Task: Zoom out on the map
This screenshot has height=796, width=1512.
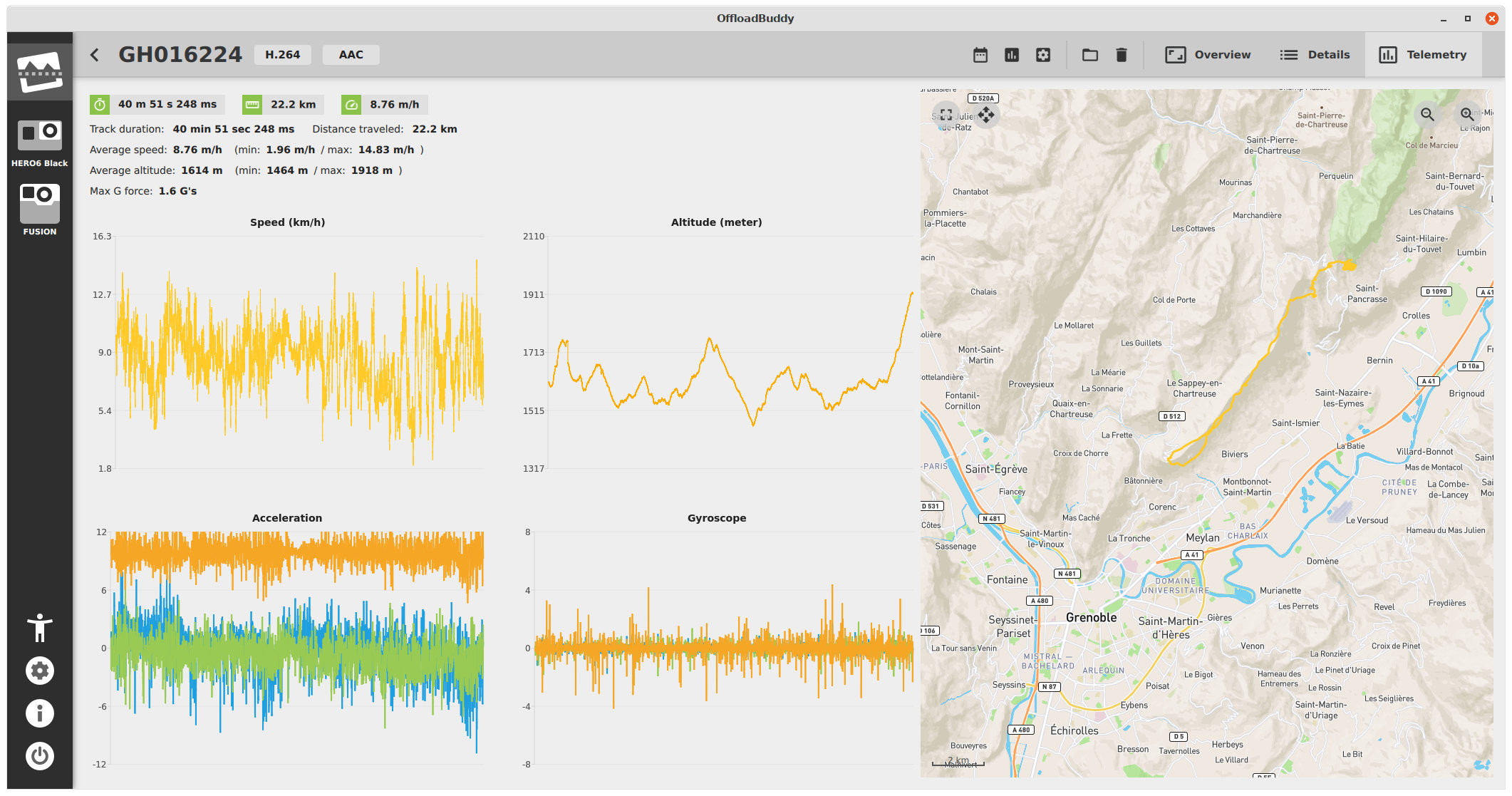Action: [x=1427, y=115]
